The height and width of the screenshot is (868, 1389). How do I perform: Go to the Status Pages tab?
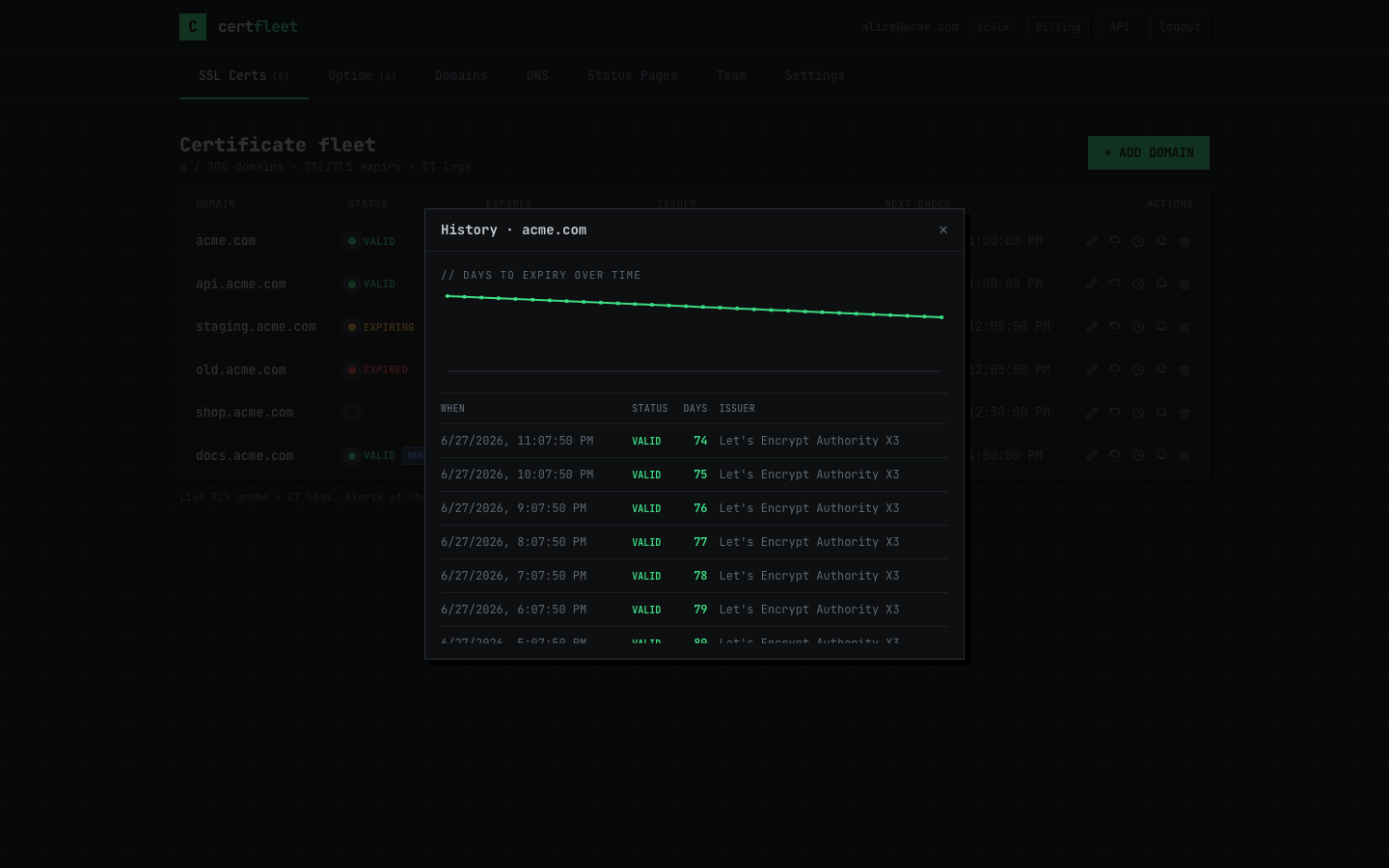coord(633,76)
